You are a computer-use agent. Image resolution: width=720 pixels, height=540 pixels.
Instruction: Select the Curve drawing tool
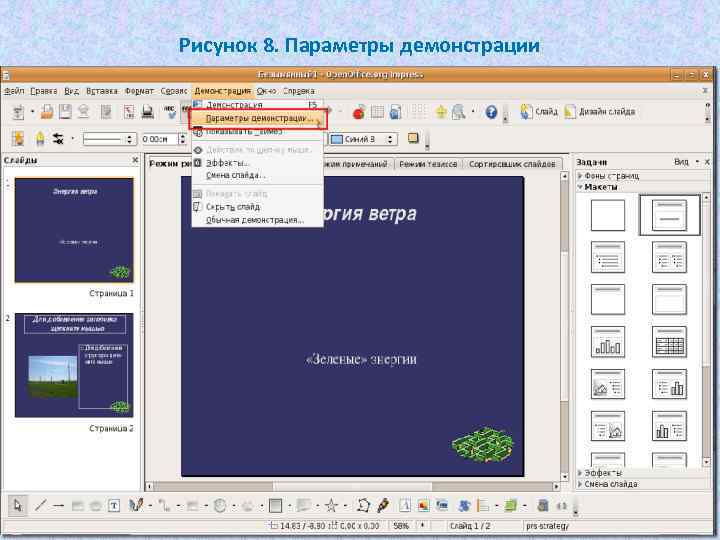(x=136, y=506)
